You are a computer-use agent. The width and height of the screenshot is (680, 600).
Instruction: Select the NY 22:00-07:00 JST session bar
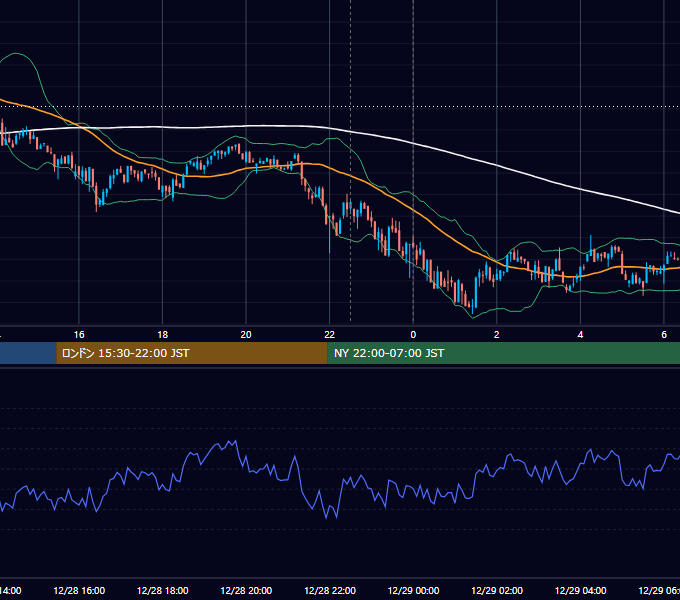coord(503,353)
